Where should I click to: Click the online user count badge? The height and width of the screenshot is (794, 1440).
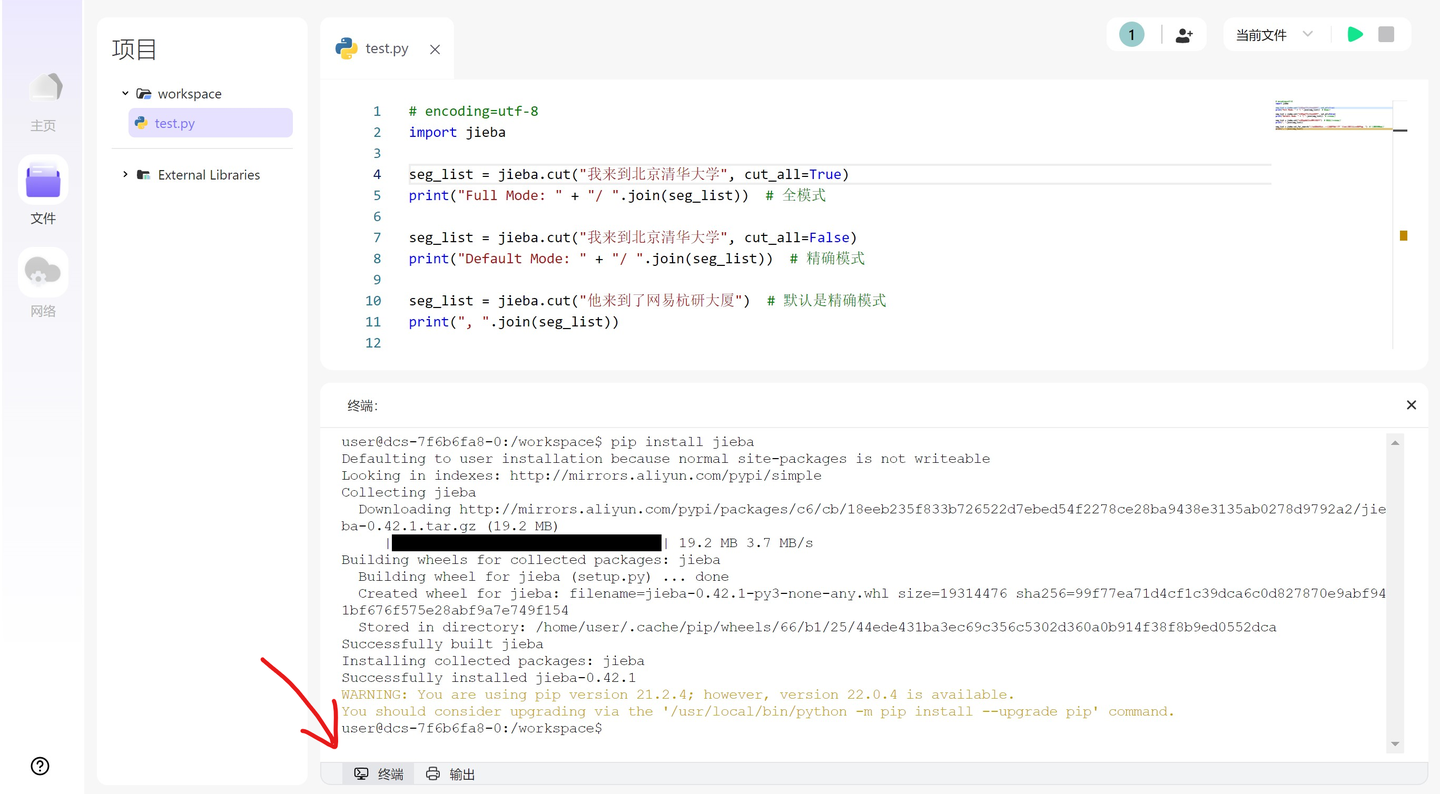(1131, 35)
